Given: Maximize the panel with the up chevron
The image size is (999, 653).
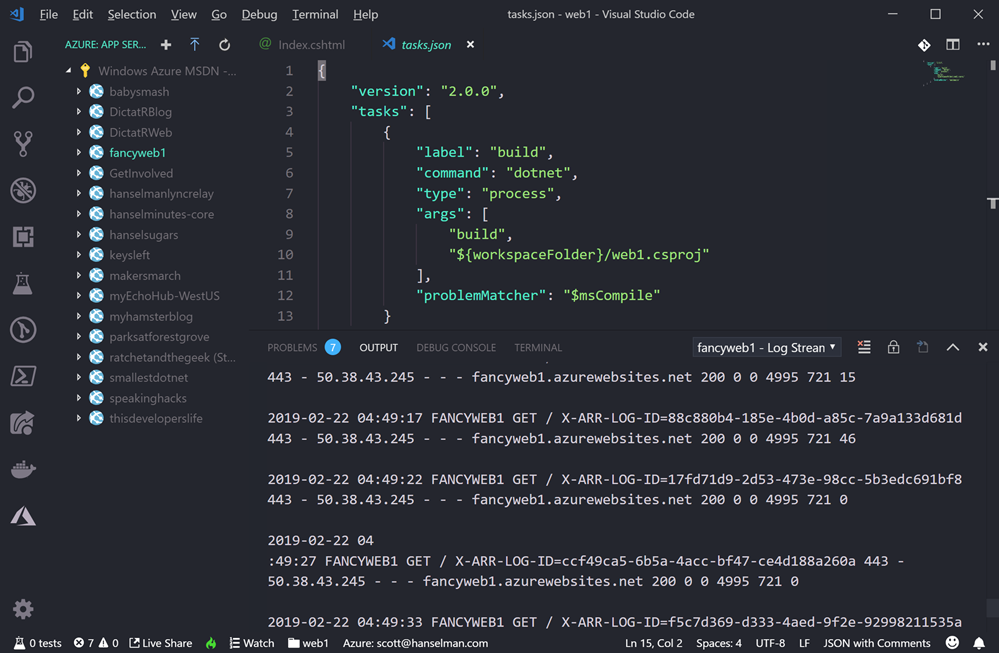Looking at the screenshot, I should click(x=952, y=347).
